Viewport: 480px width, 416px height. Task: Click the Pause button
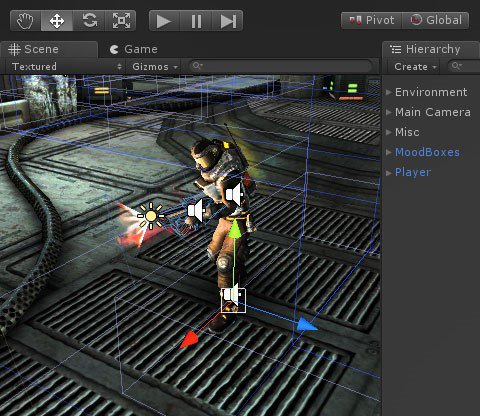click(x=196, y=21)
